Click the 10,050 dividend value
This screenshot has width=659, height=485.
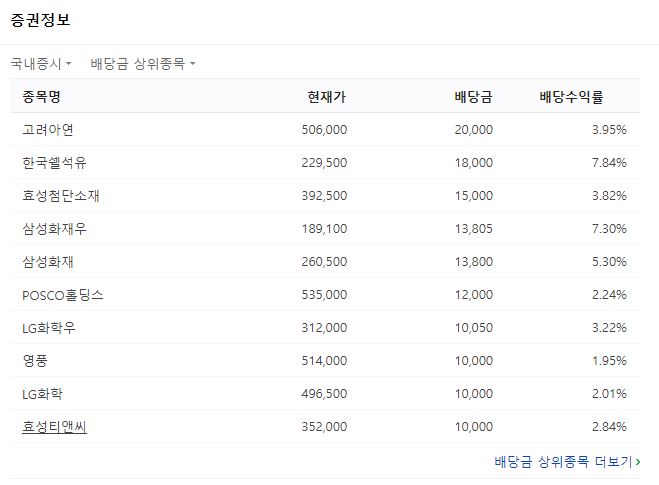point(474,328)
